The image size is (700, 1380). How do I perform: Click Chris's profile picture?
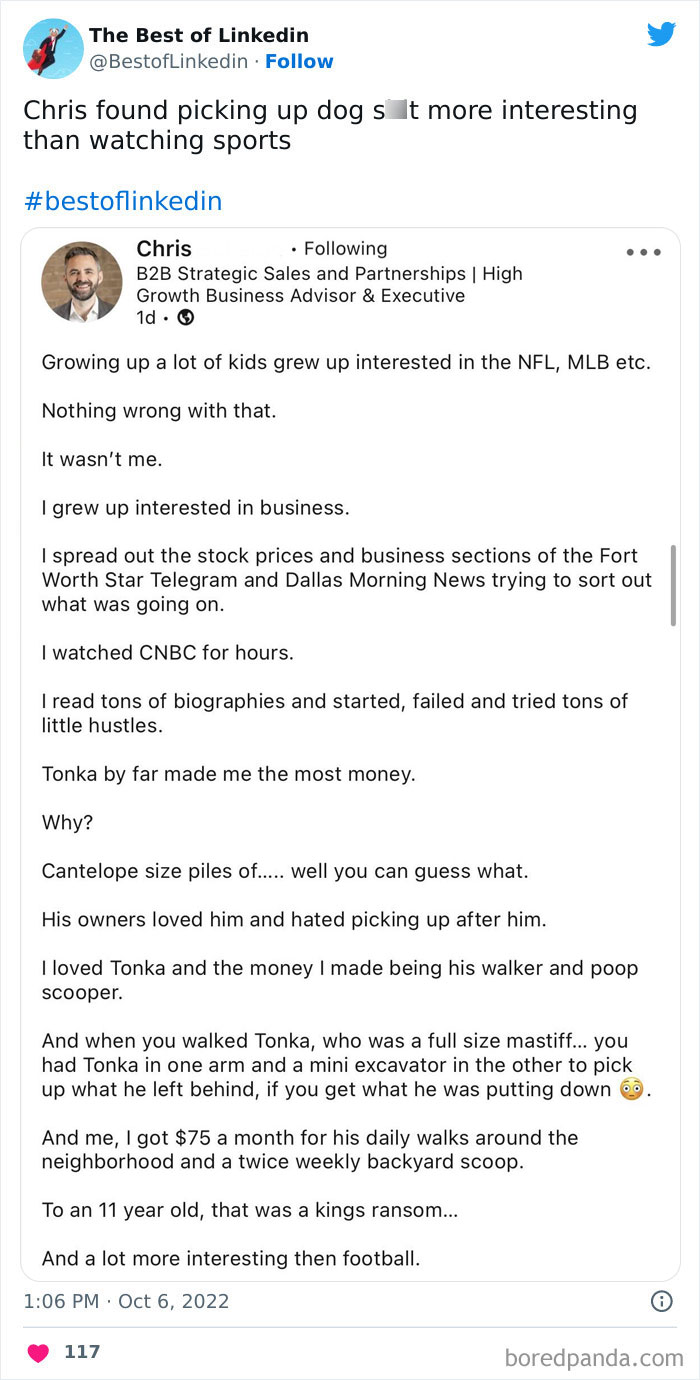81,281
